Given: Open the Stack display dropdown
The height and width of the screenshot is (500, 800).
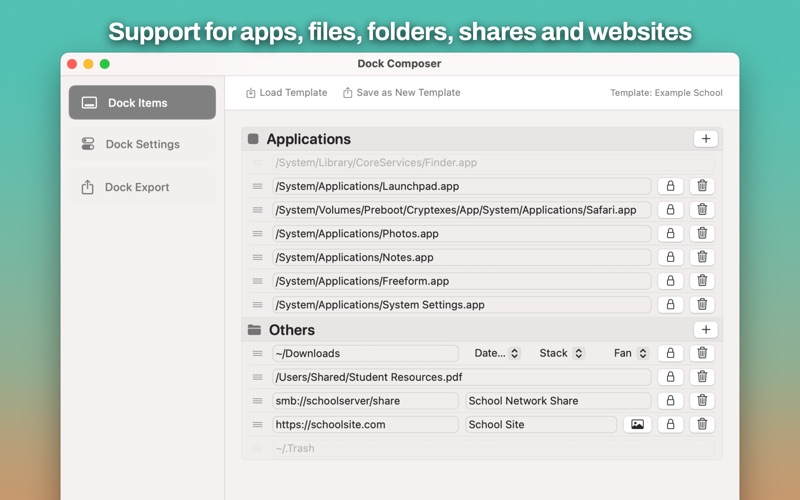Looking at the screenshot, I should point(561,353).
